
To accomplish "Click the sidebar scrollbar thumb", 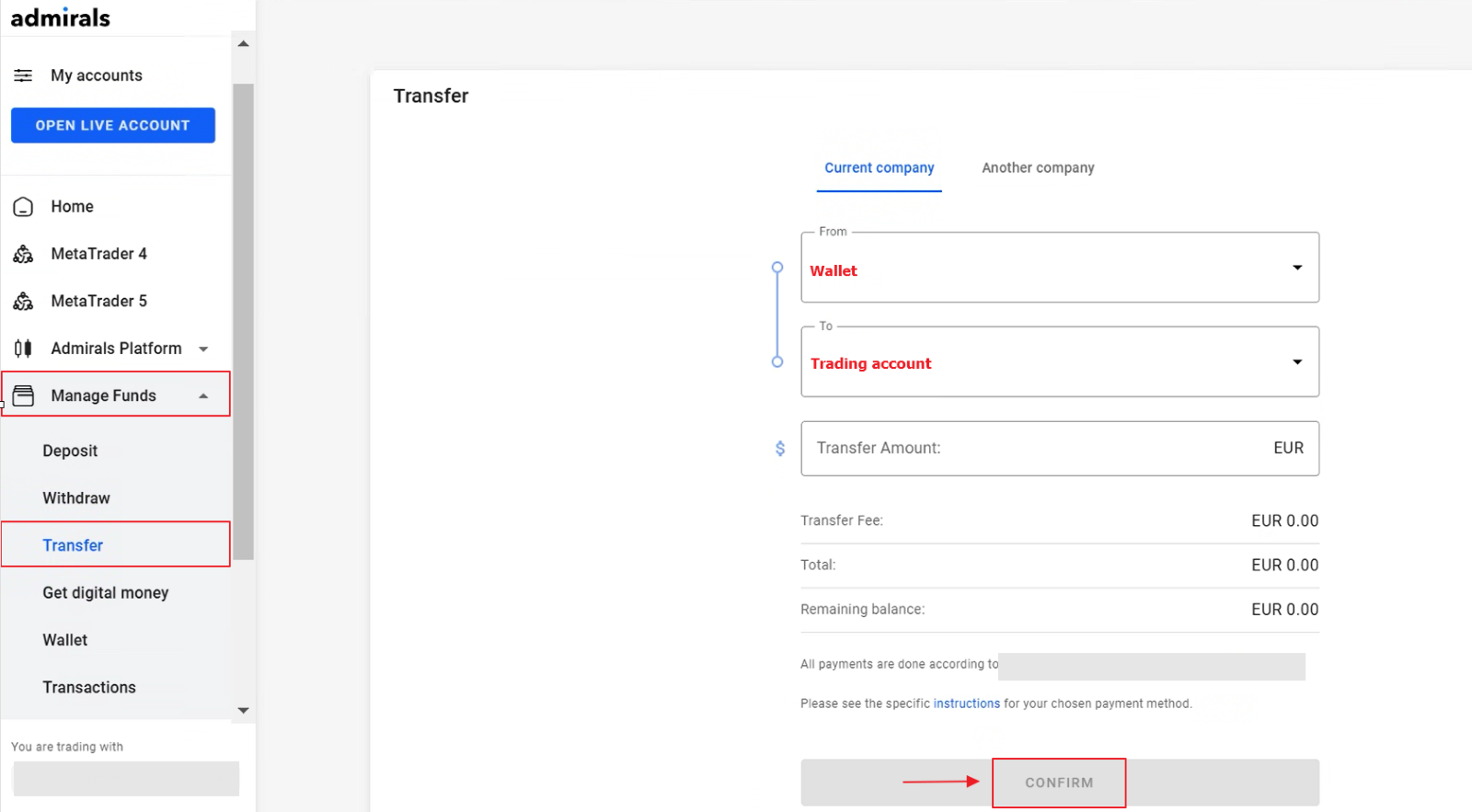I will click(x=243, y=322).
